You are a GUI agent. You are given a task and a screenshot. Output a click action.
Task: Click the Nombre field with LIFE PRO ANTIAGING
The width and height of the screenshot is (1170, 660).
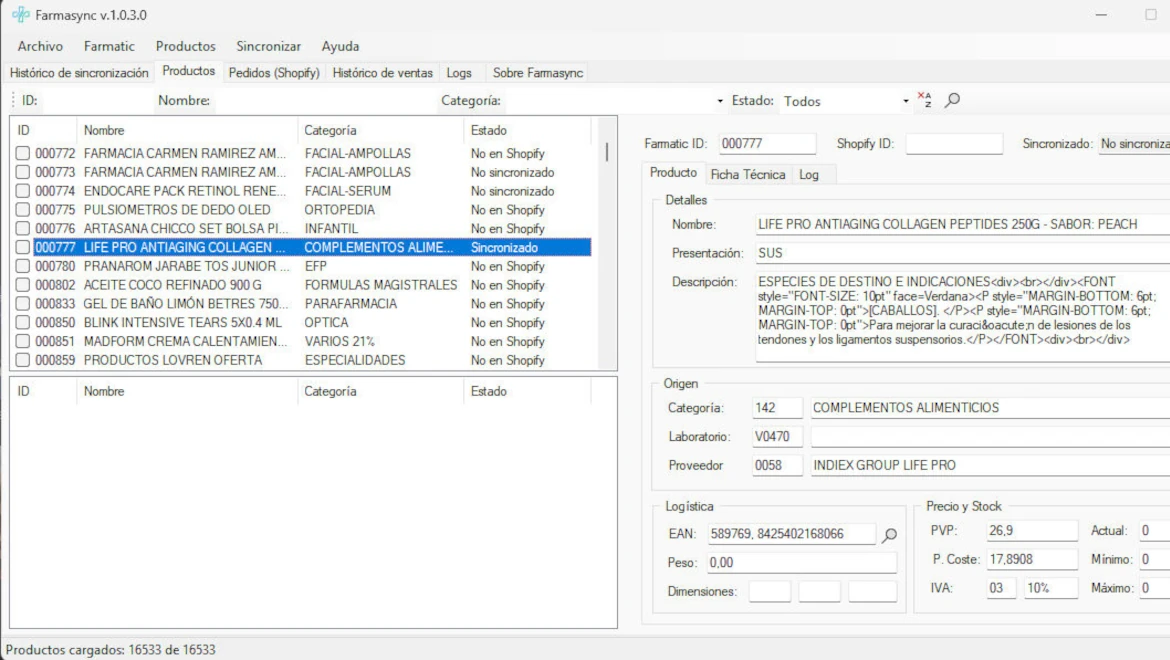click(x=963, y=224)
